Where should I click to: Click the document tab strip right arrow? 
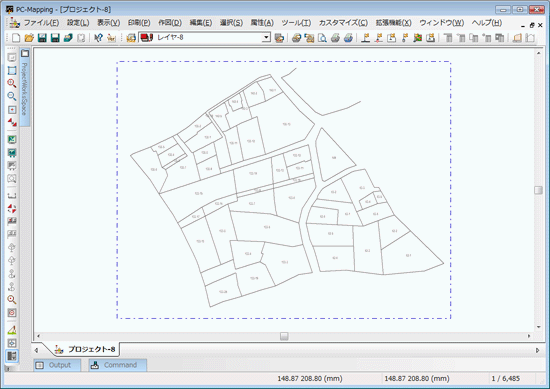click(538, 350)
